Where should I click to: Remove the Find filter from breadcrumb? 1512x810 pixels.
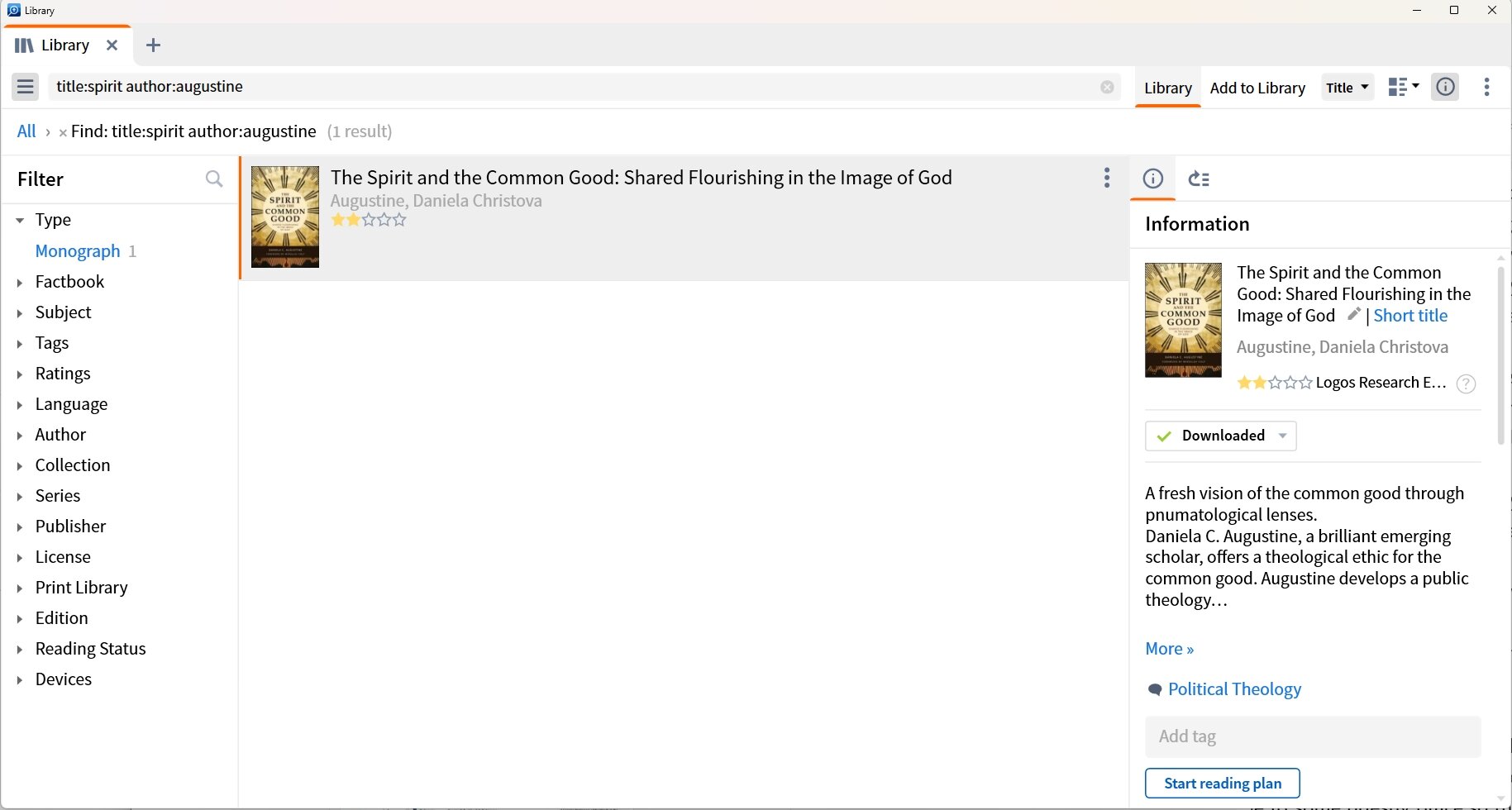63,132
